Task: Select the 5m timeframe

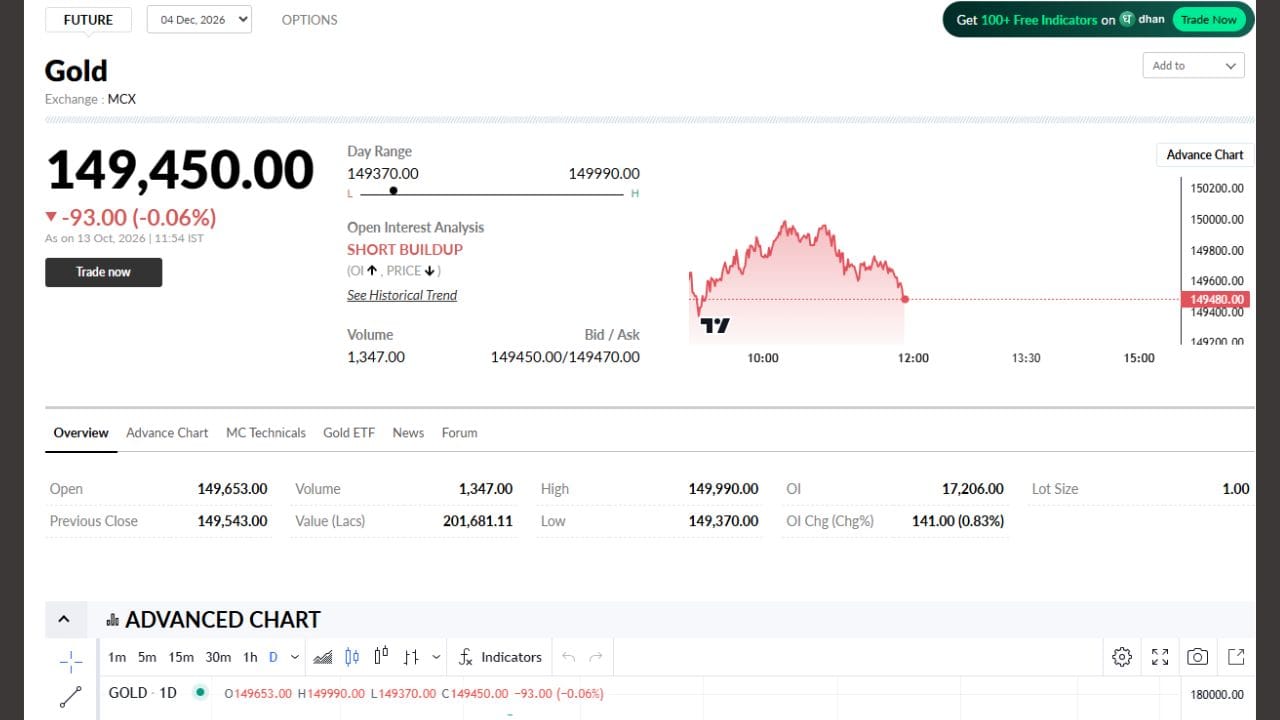Action: click(x=147, y=657)
